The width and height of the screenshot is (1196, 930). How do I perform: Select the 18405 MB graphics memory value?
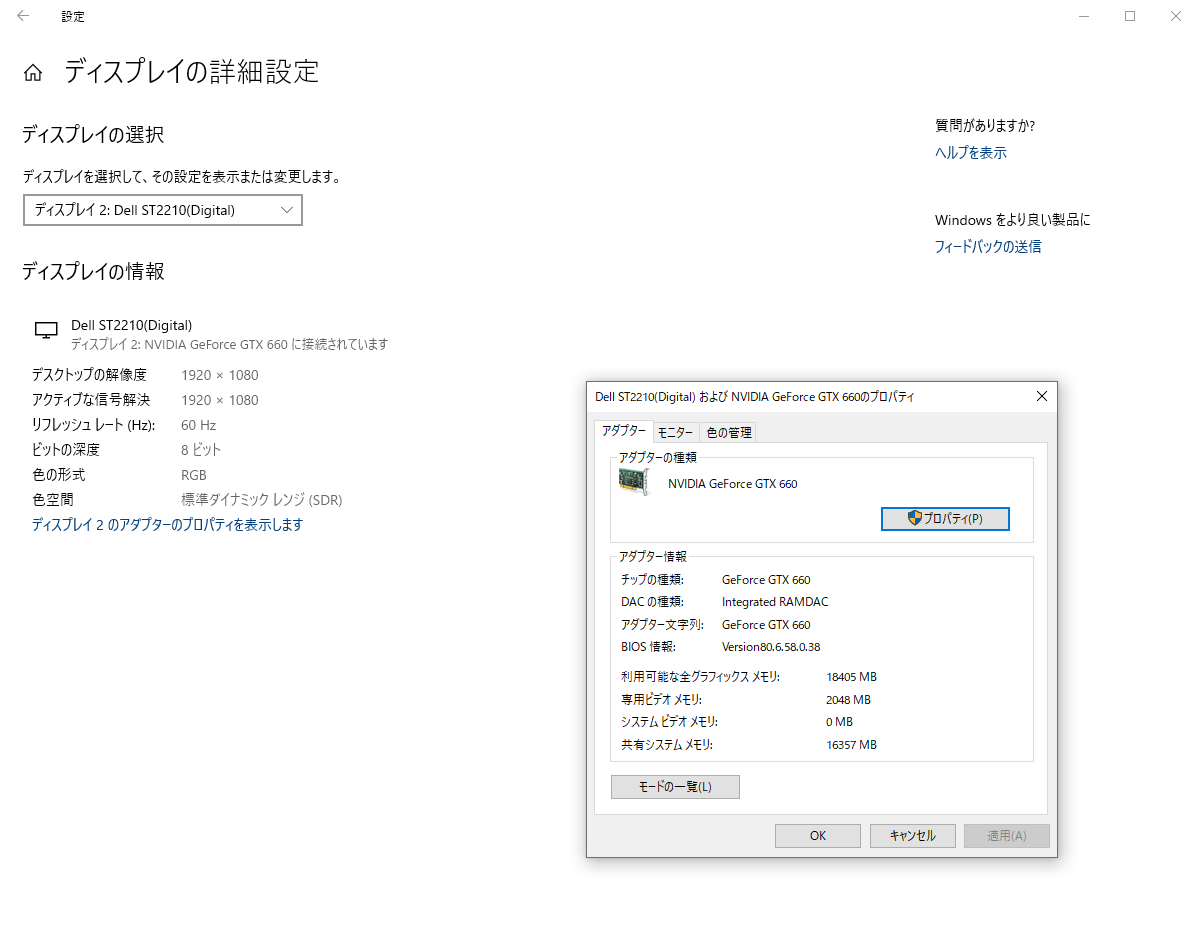(851, 677)
